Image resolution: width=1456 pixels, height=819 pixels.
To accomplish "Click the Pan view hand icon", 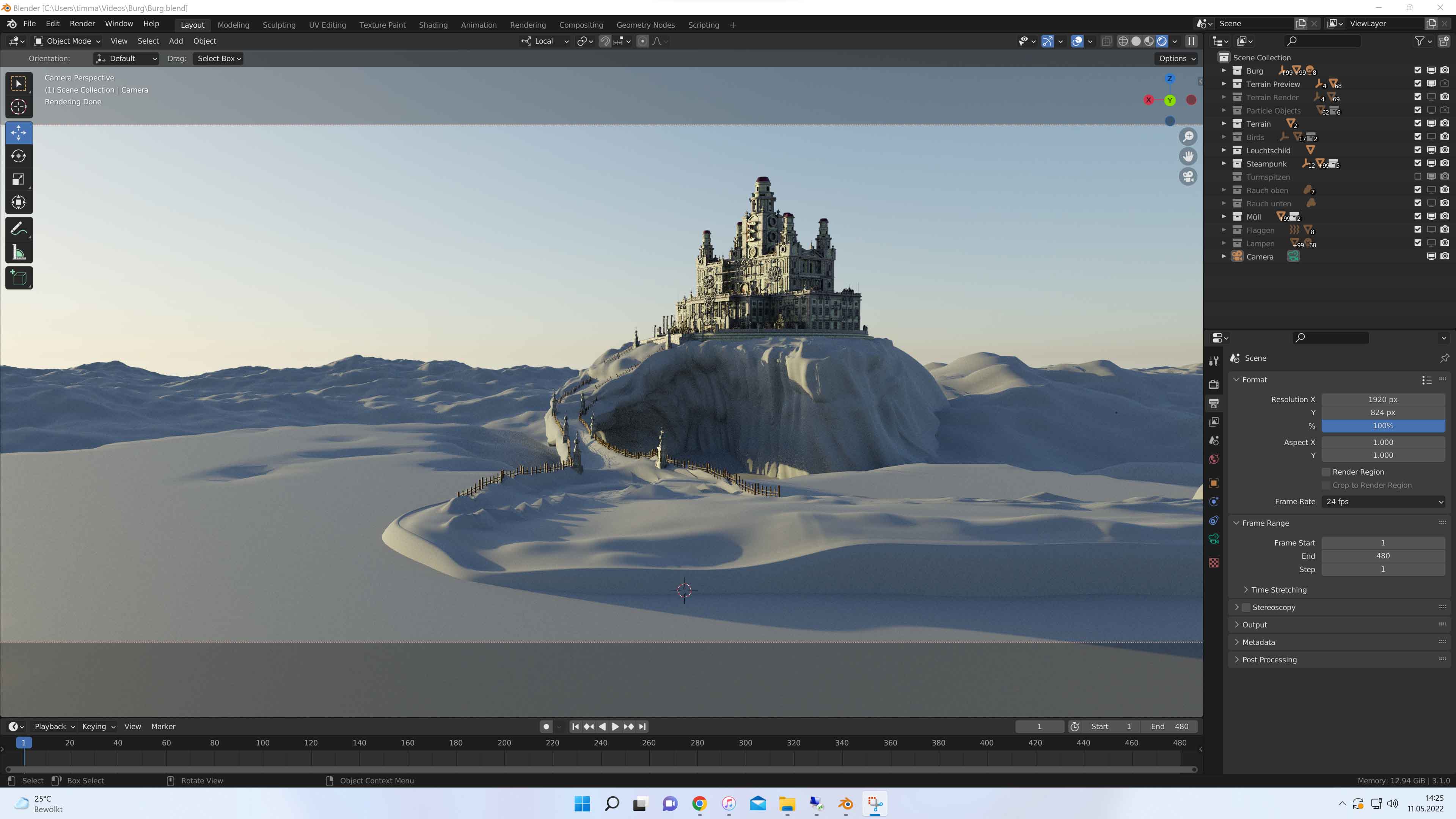I will click(x=1188, y=157).
